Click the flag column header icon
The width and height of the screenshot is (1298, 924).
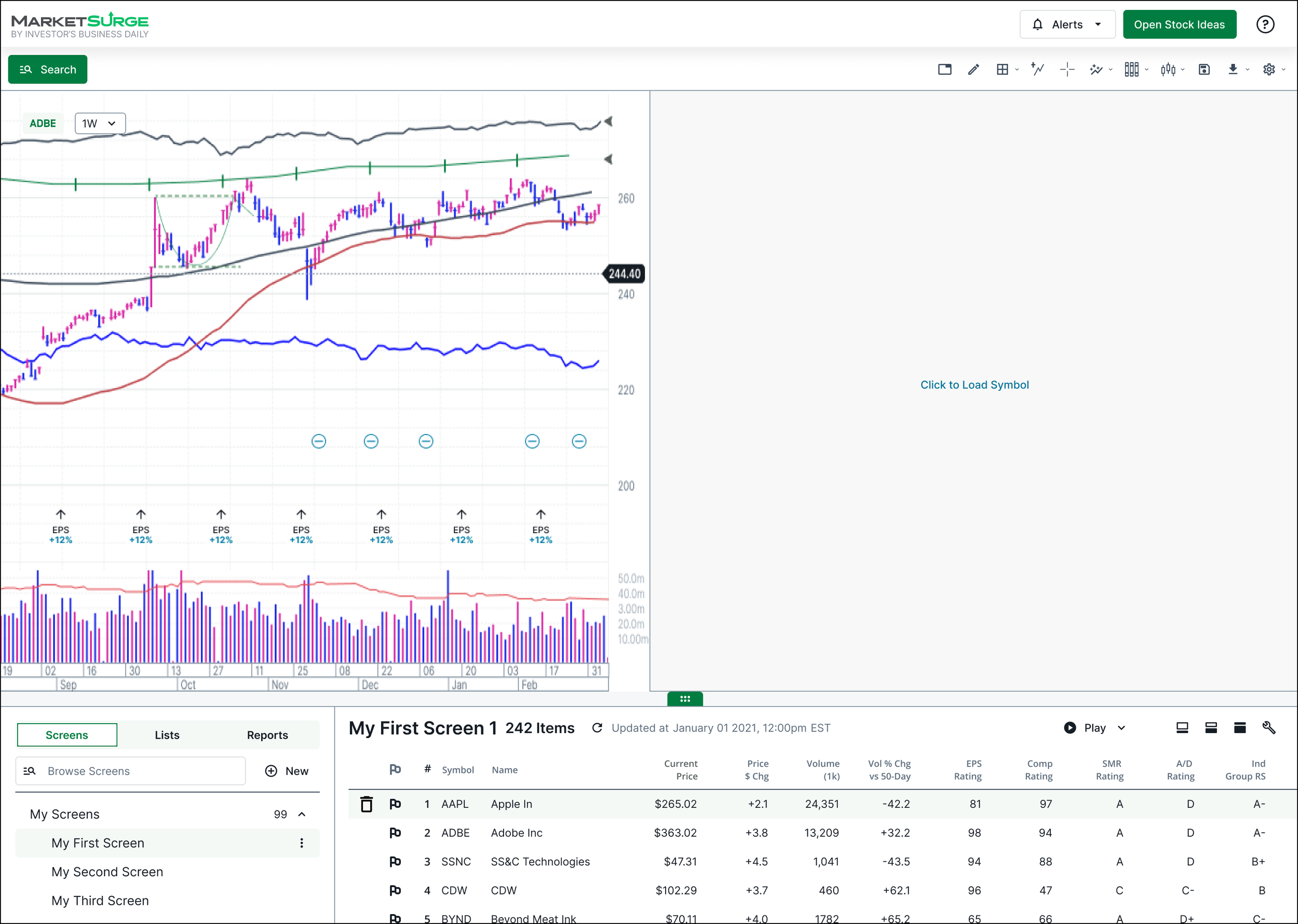pyautogui.click(x=395, y=769)
